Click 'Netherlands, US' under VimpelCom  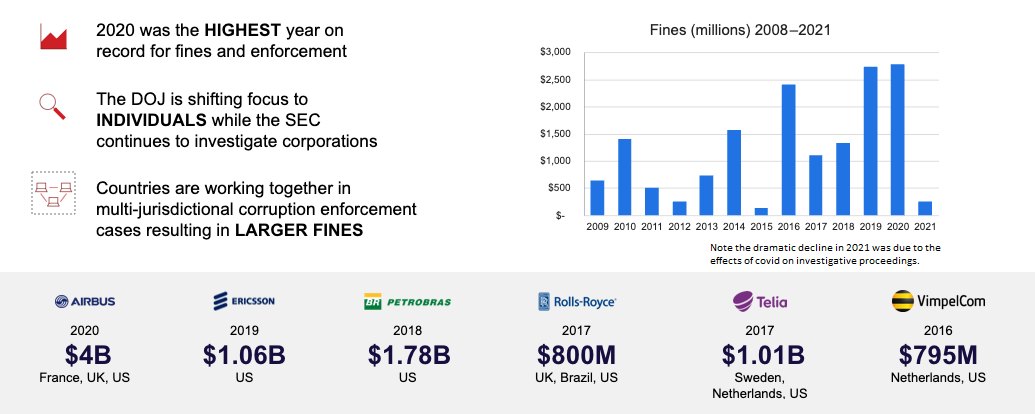pyautogui.click(x=938, y=378)
